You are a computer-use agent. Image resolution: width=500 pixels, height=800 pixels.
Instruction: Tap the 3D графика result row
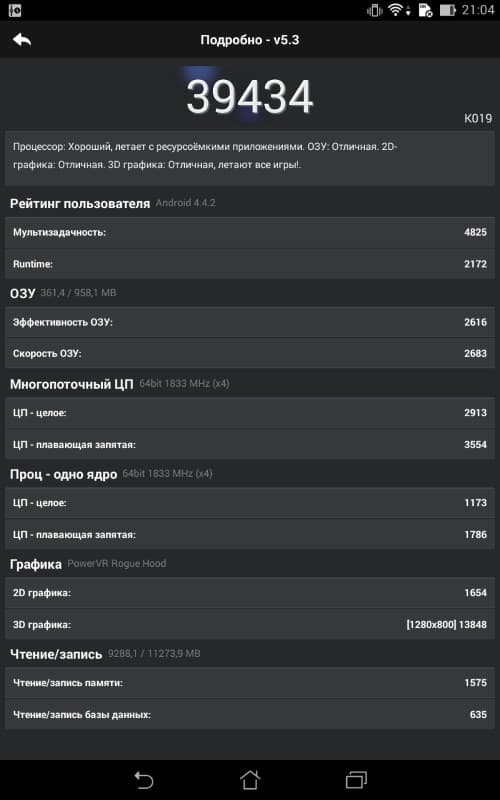tap(250, 624)
